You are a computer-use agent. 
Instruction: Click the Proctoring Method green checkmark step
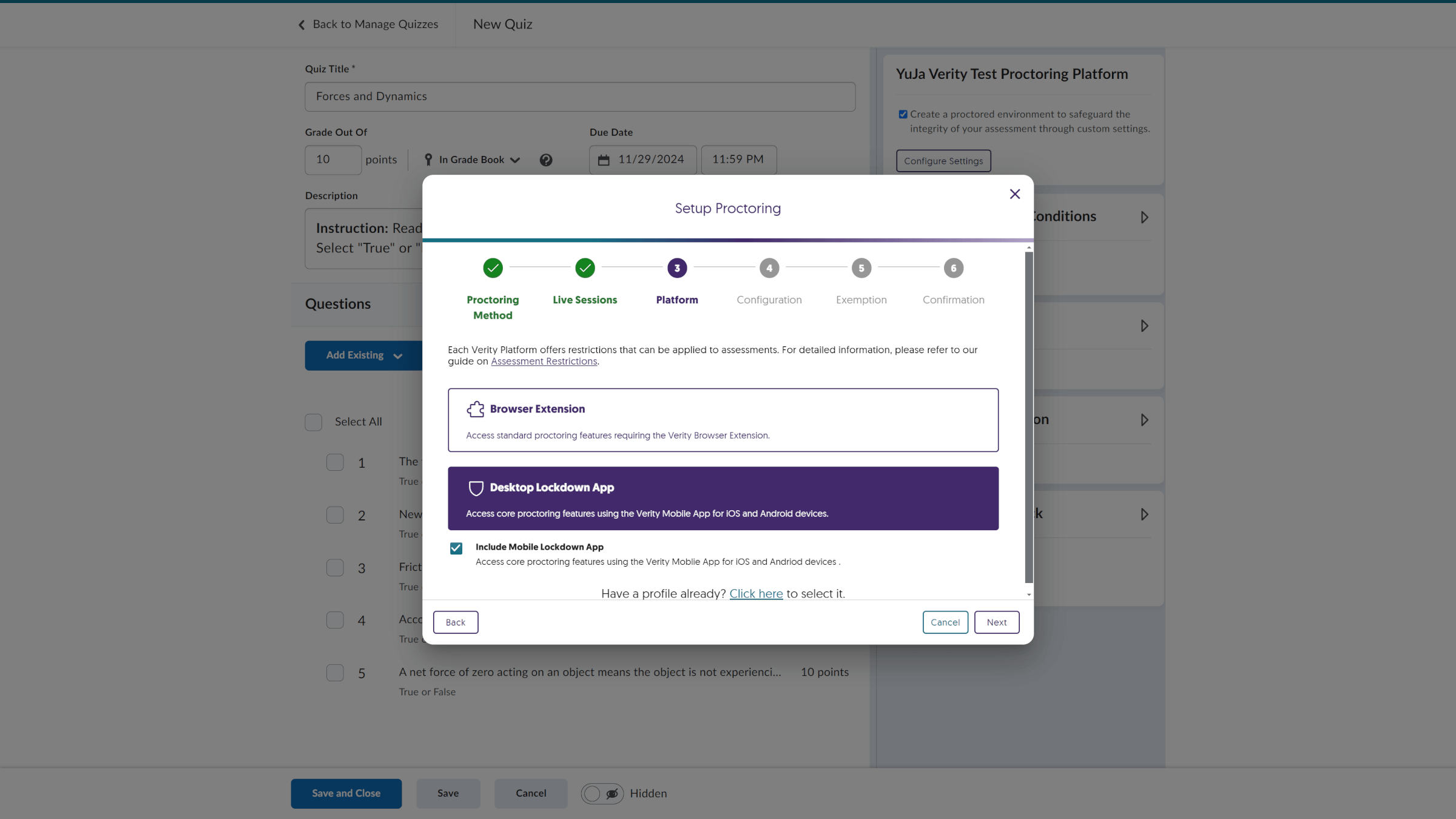pyautogui.click(x=493, y=268)
